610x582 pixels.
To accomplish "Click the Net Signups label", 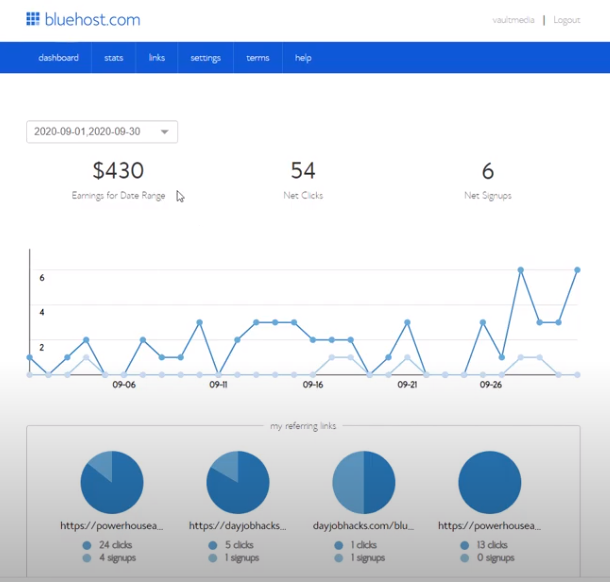I will (x=488, y=195).
